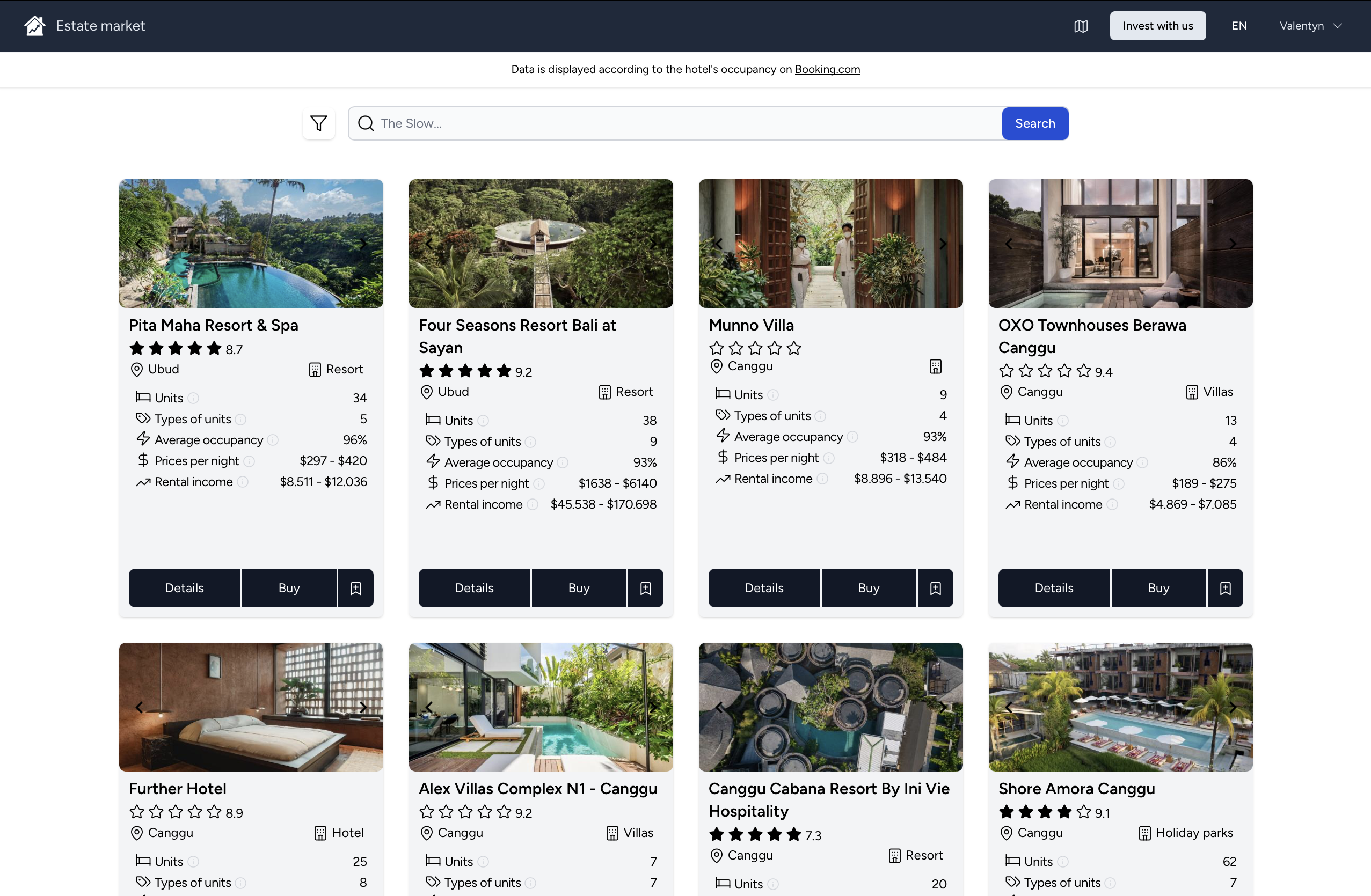Open the Valentyn user dropdown
Screen dimensions: 1371x896
(x=1310, y=26)
